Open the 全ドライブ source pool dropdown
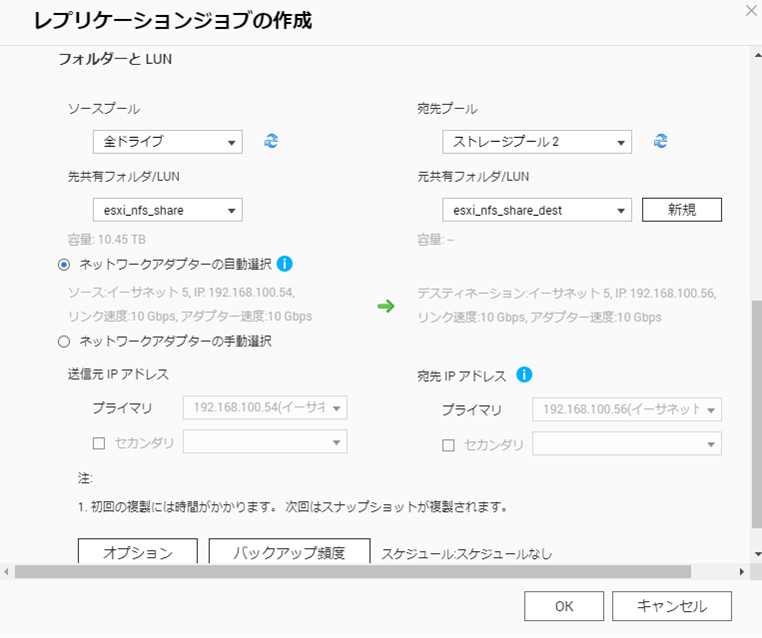This screenshot has height=638, width=762. point(167,142)
